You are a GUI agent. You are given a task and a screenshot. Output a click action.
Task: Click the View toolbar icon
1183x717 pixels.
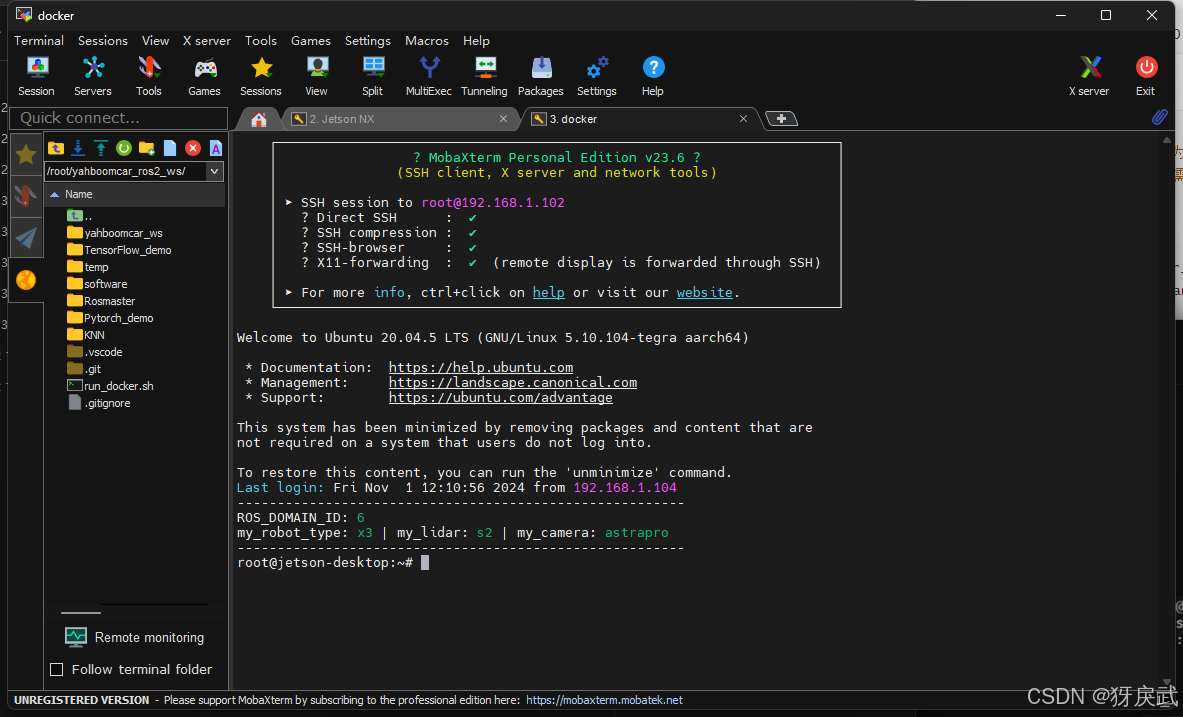click(x=317, y=76)
